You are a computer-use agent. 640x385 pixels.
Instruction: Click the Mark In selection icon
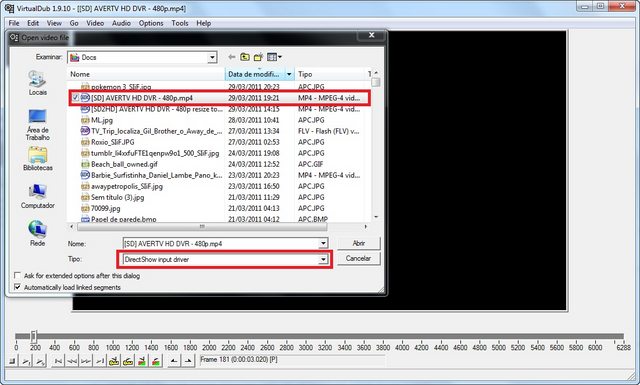tap(174, 361)
